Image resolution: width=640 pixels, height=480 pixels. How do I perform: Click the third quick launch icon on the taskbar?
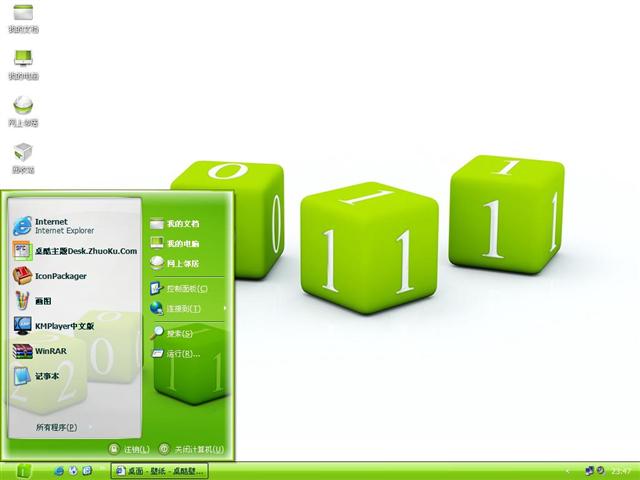(87, 471)
